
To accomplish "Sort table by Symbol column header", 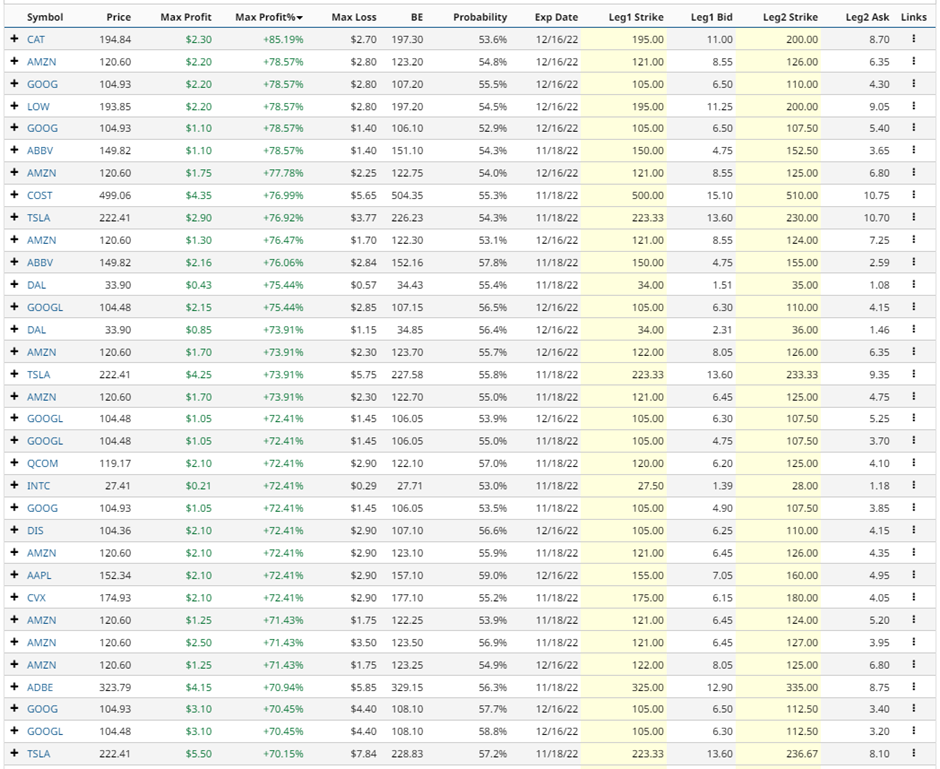I will click(45, 17).
